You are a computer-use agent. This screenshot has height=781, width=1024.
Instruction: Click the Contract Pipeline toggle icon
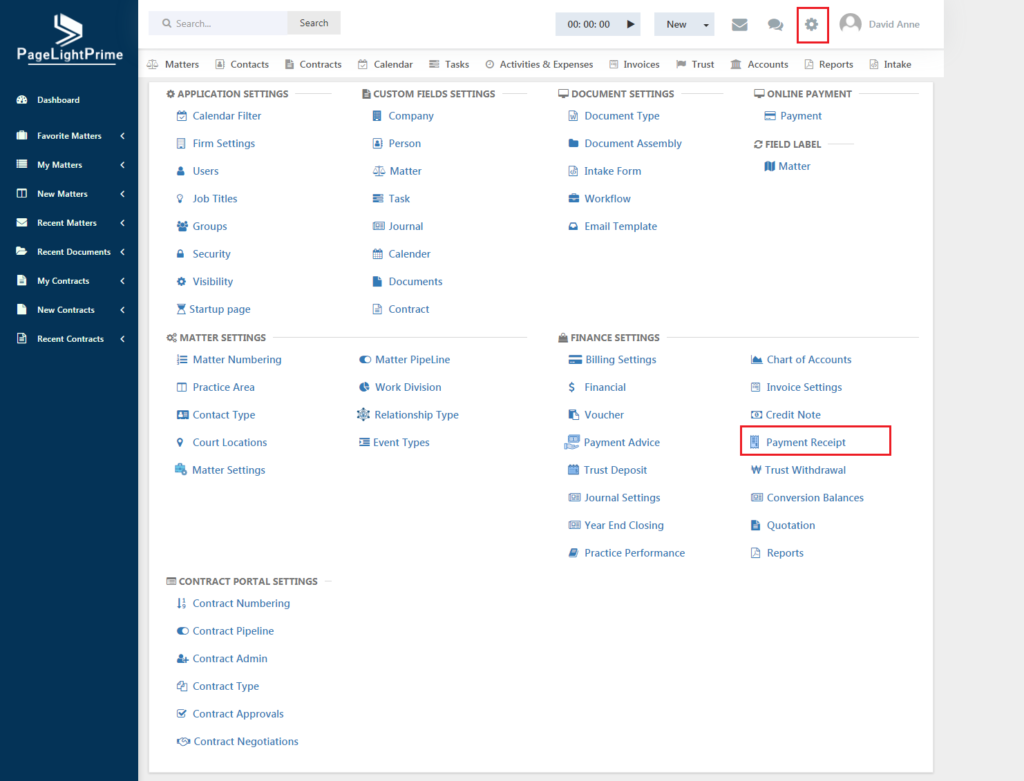click(x=183, y=631)
